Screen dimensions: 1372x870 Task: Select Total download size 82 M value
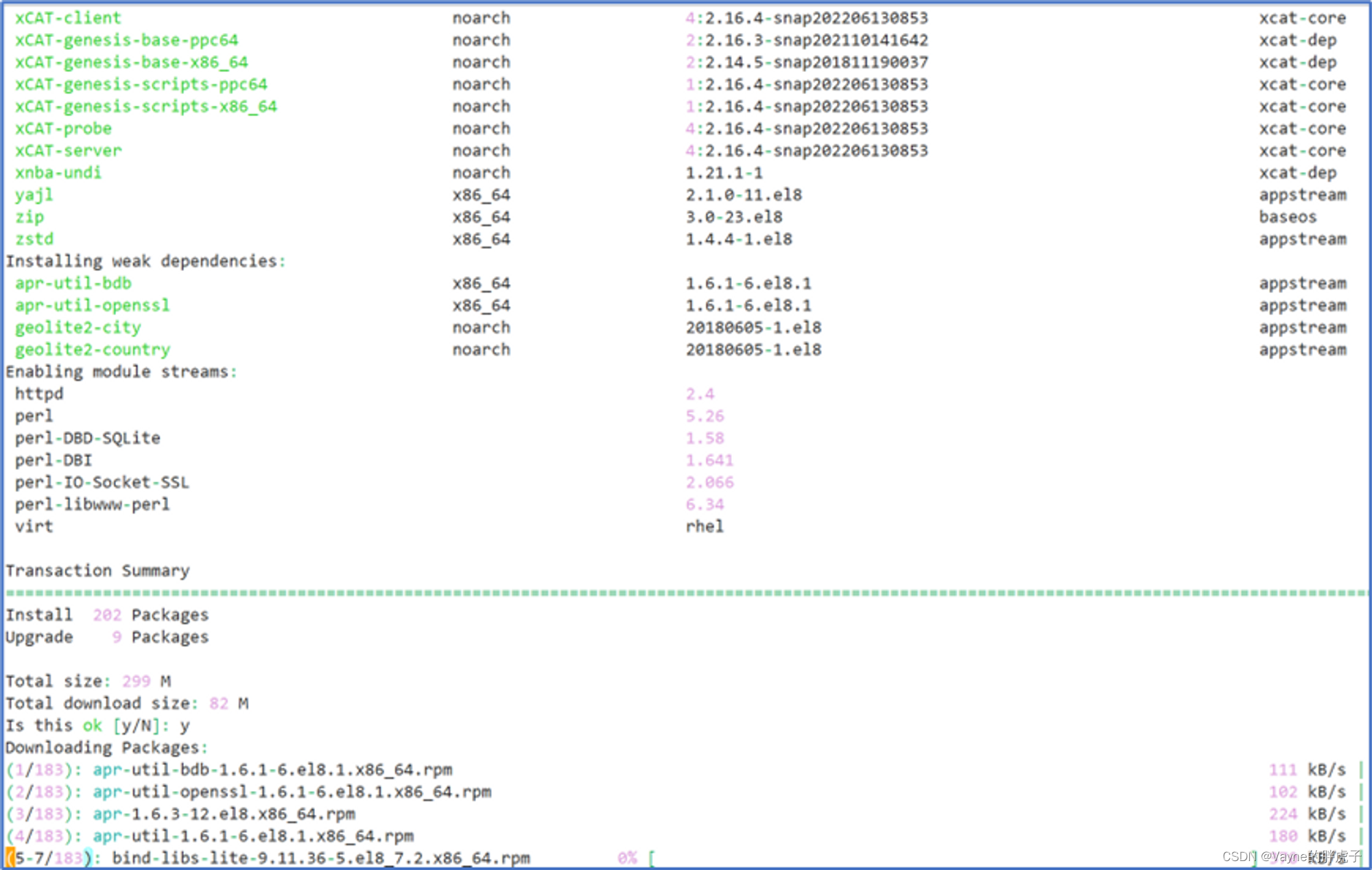229,703
